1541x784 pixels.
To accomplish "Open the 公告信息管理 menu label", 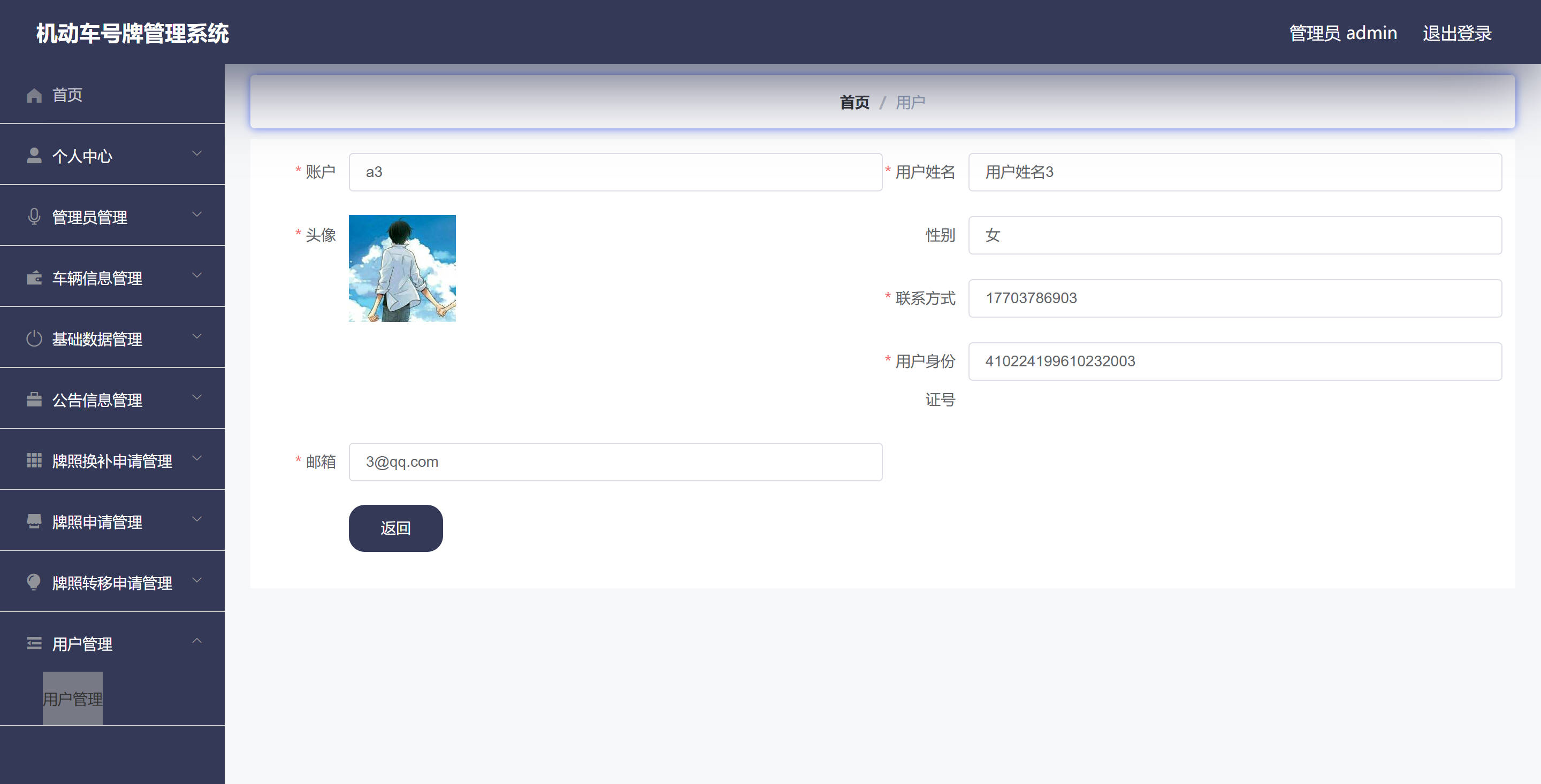I will [97, 401].
